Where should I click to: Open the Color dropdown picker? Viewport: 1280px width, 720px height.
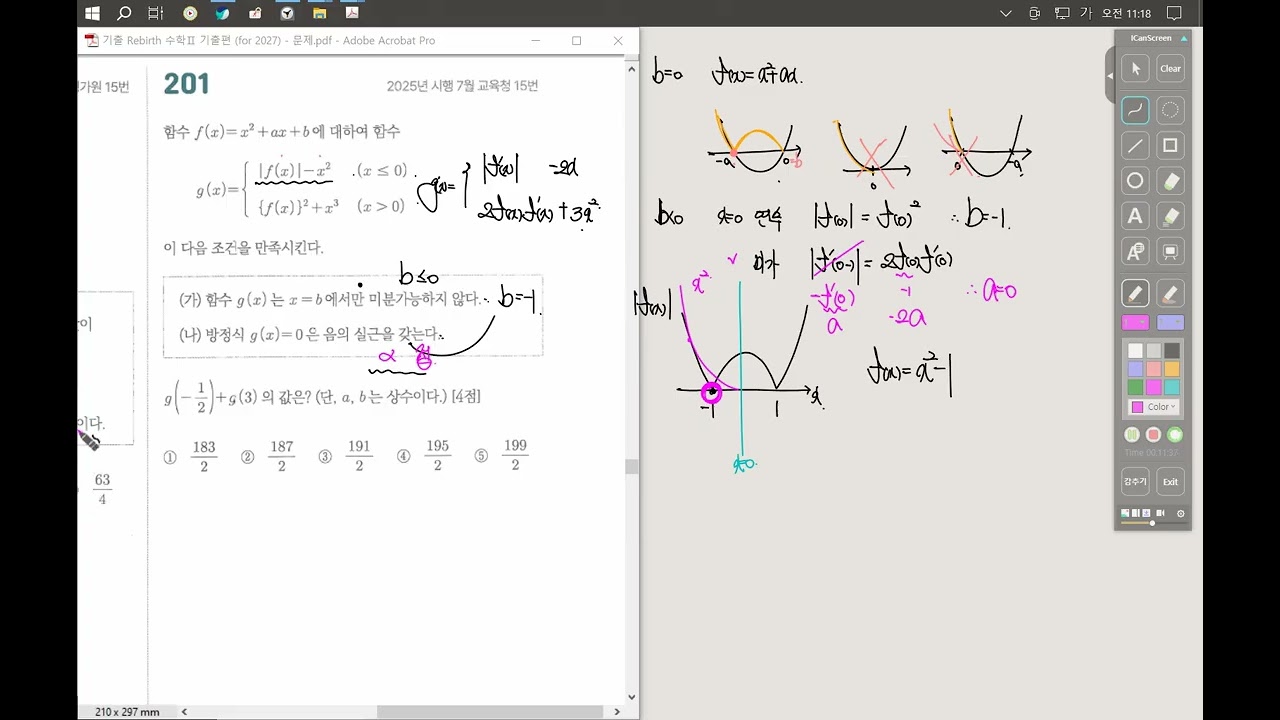point(1153,407)
